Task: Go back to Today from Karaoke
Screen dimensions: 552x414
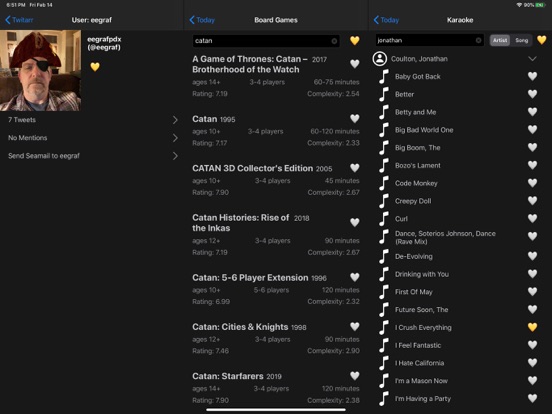Action: (386, 20)
